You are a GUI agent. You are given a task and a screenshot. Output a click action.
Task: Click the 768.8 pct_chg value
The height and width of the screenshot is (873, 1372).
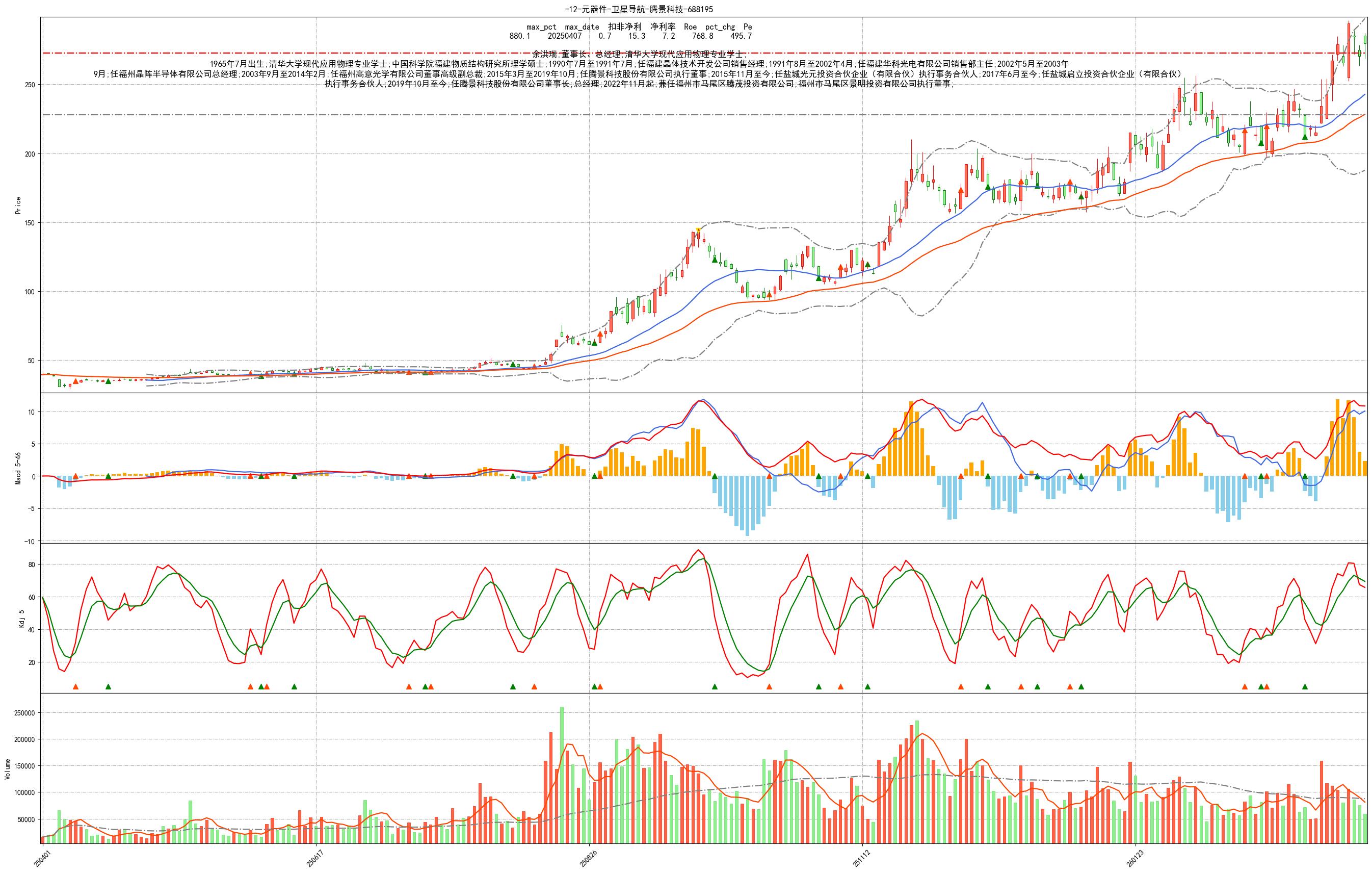coord(702,36)
